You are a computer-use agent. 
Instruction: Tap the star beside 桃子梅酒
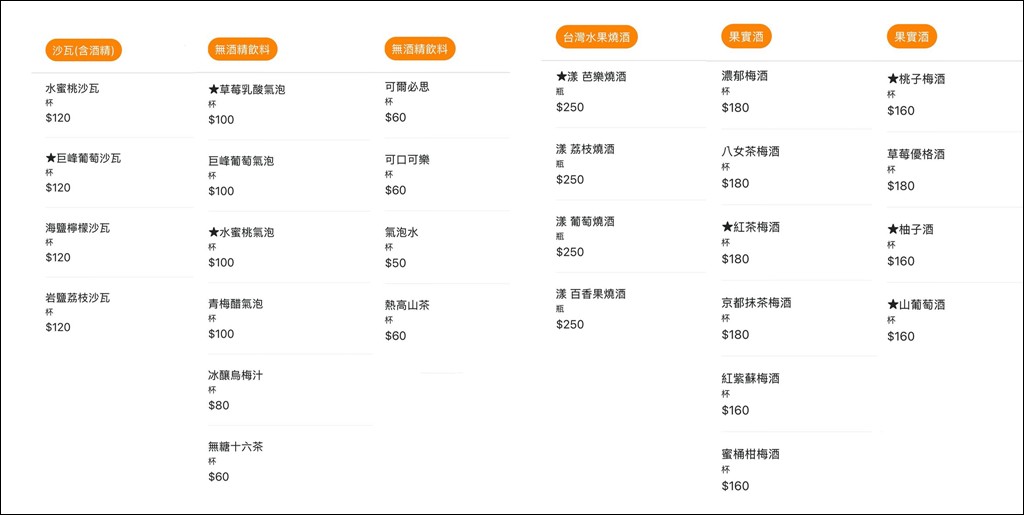pos(893,79)
